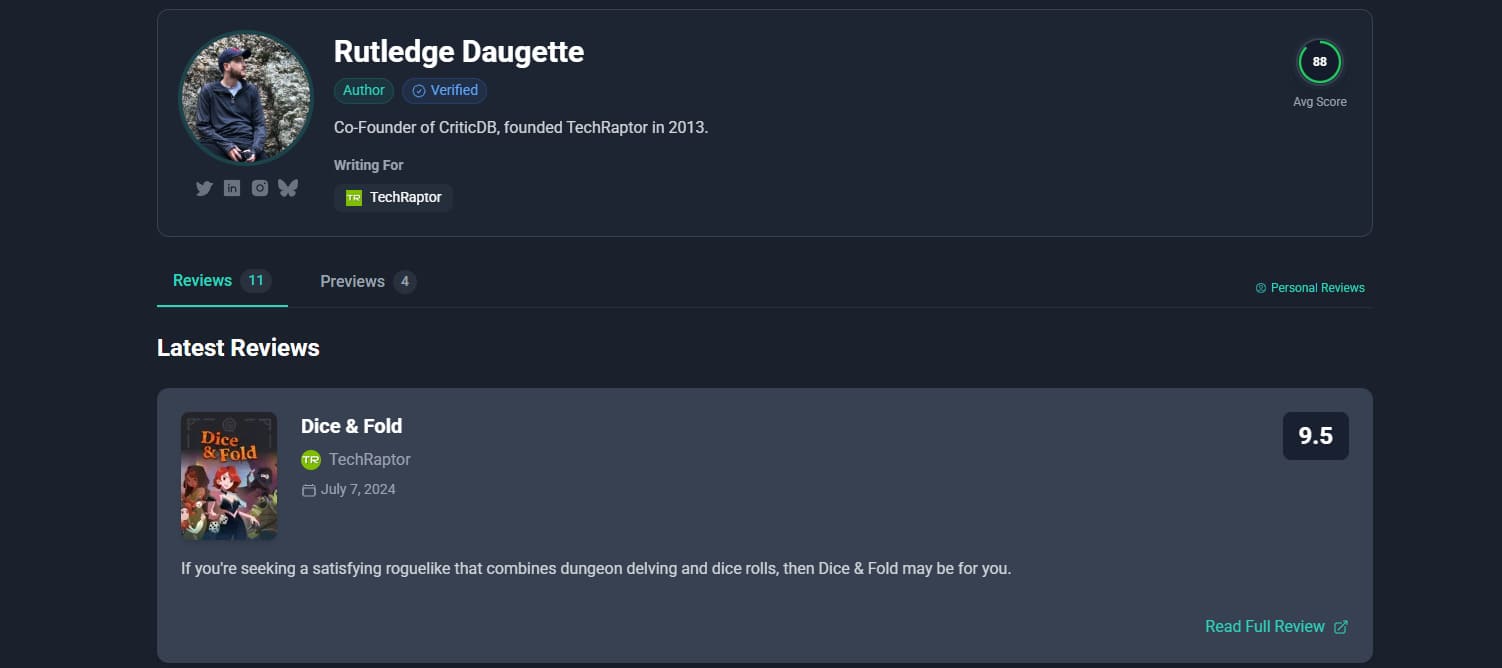Click the Personal Reviews icon
This screenshot has width=1502, height=668.
[x=1261, y=288]
